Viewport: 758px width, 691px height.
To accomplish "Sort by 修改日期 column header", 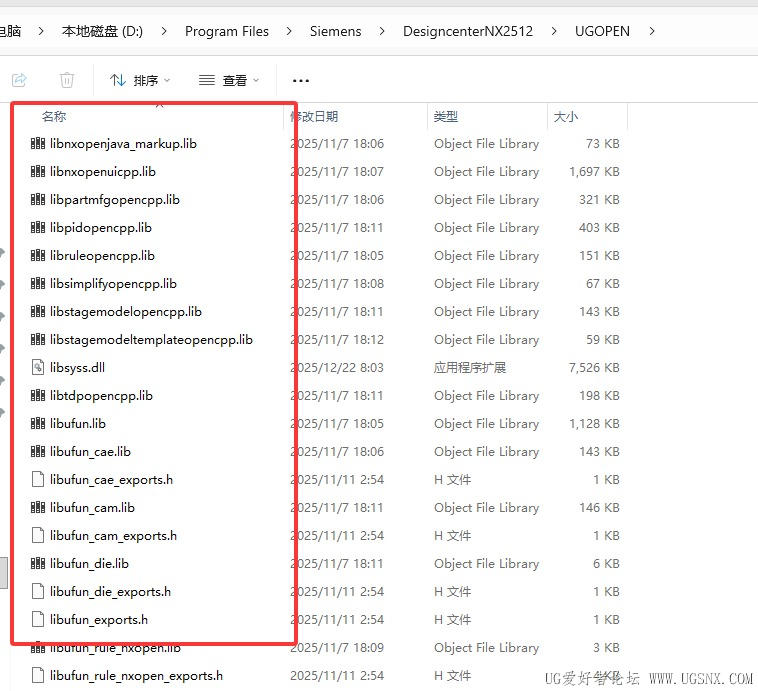I will 313,117.
